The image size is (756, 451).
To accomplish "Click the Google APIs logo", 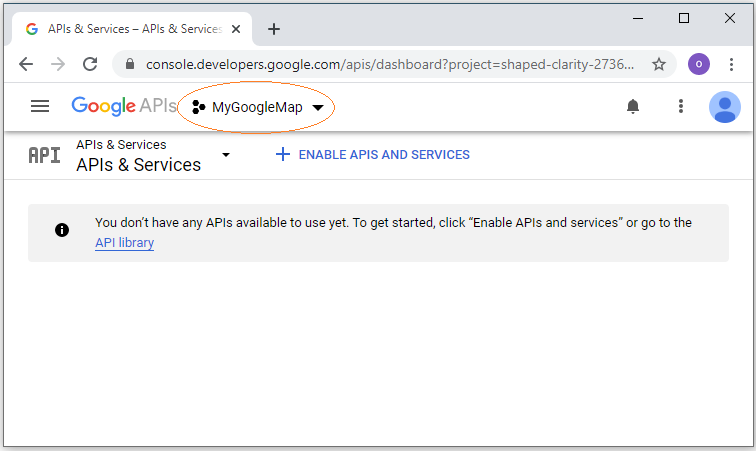I will tap(124, 106).
